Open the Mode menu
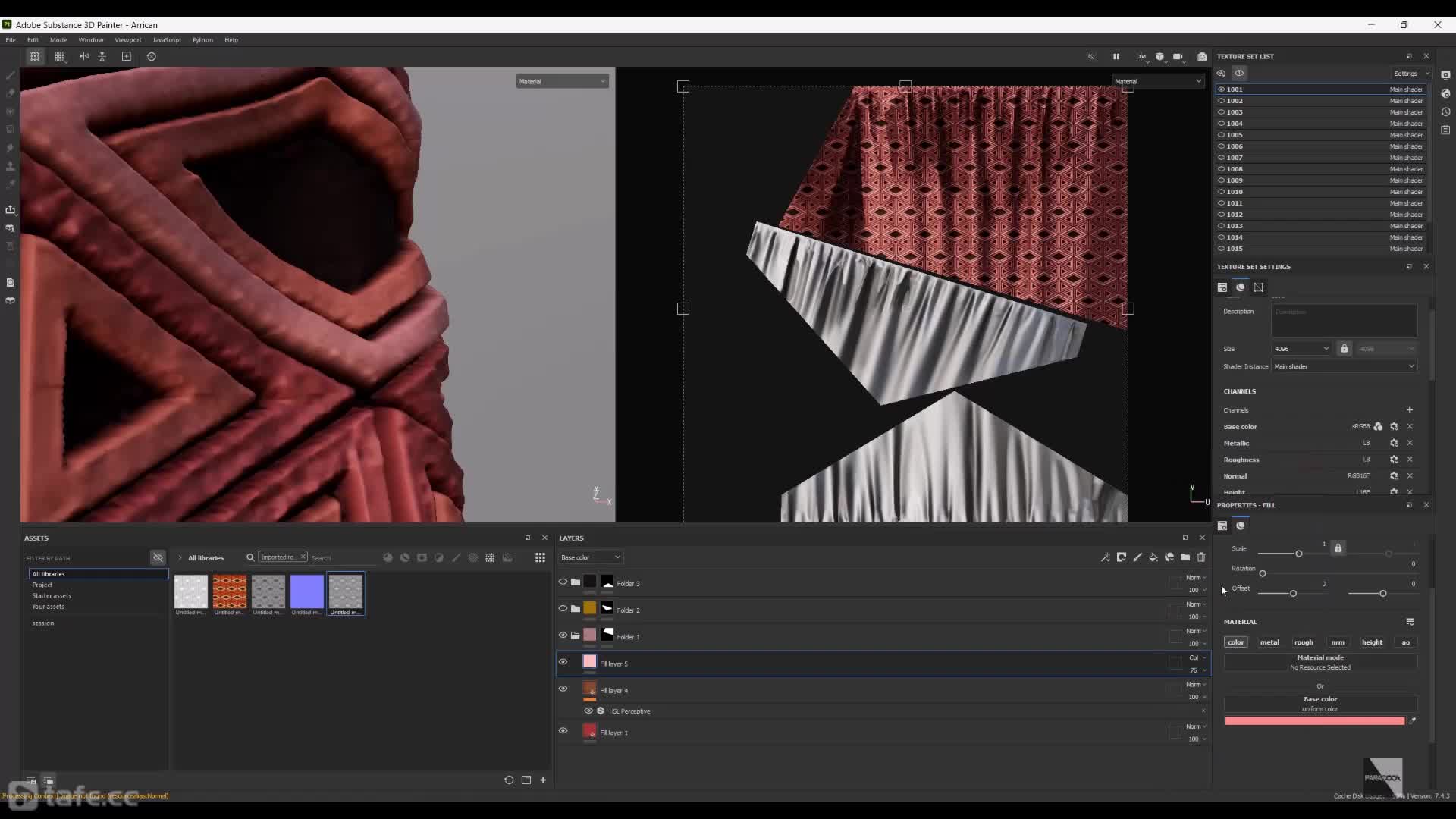1456x819 pixels. (x=58, y=40)
